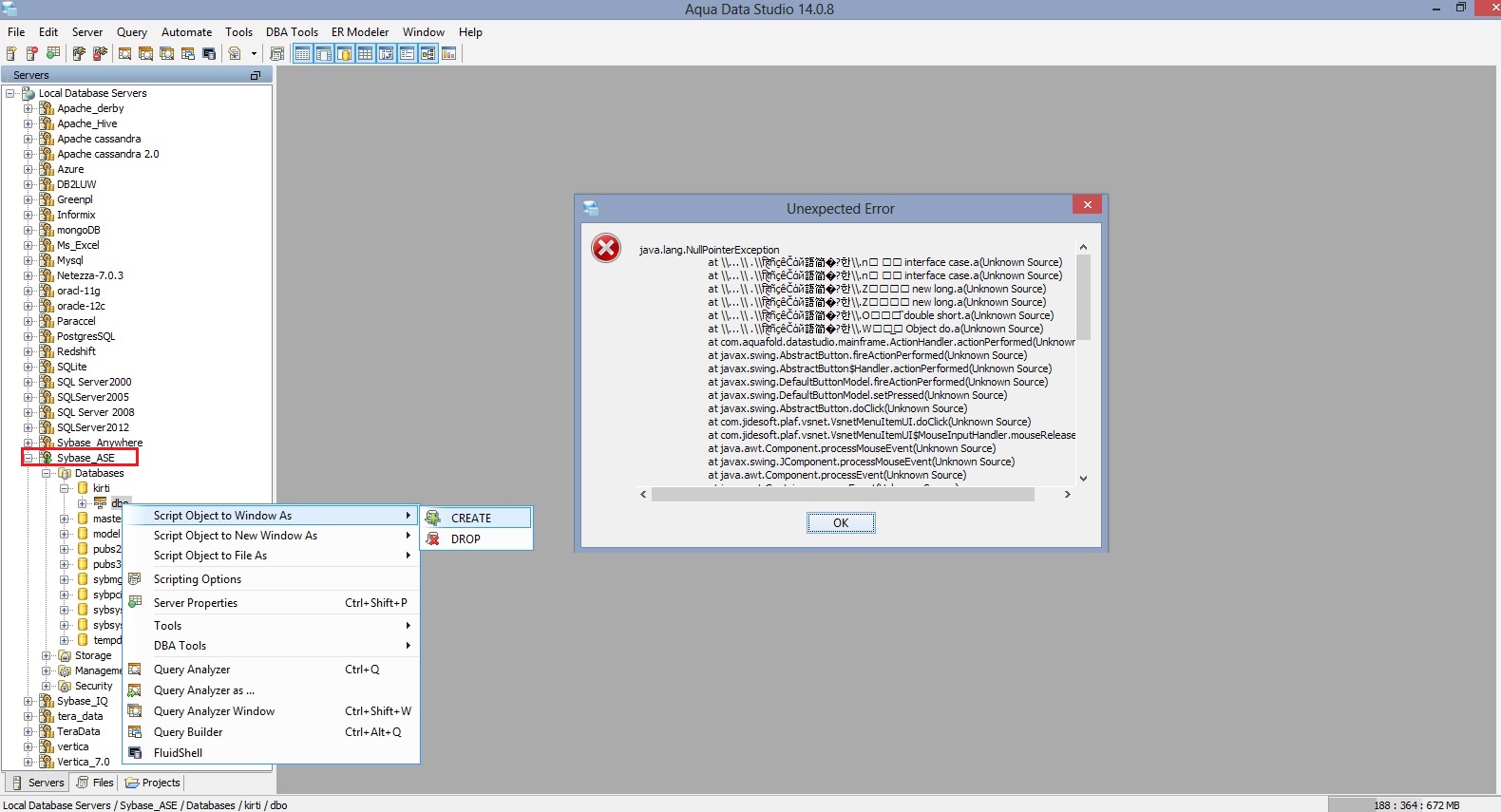Open the DBA Tools menu in menu bar
1501x812 pixels.
click(292, 31)
